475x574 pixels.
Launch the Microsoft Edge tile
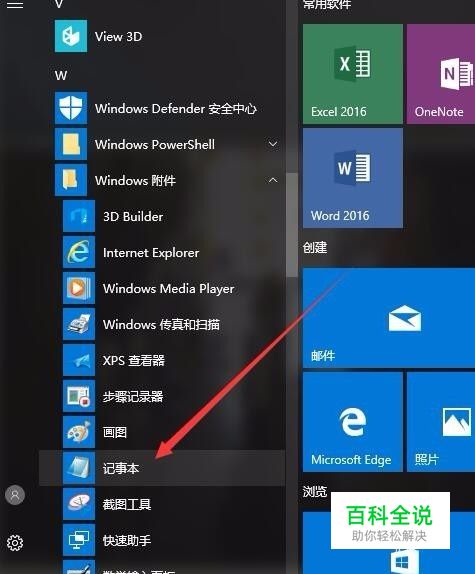point(353,422)
